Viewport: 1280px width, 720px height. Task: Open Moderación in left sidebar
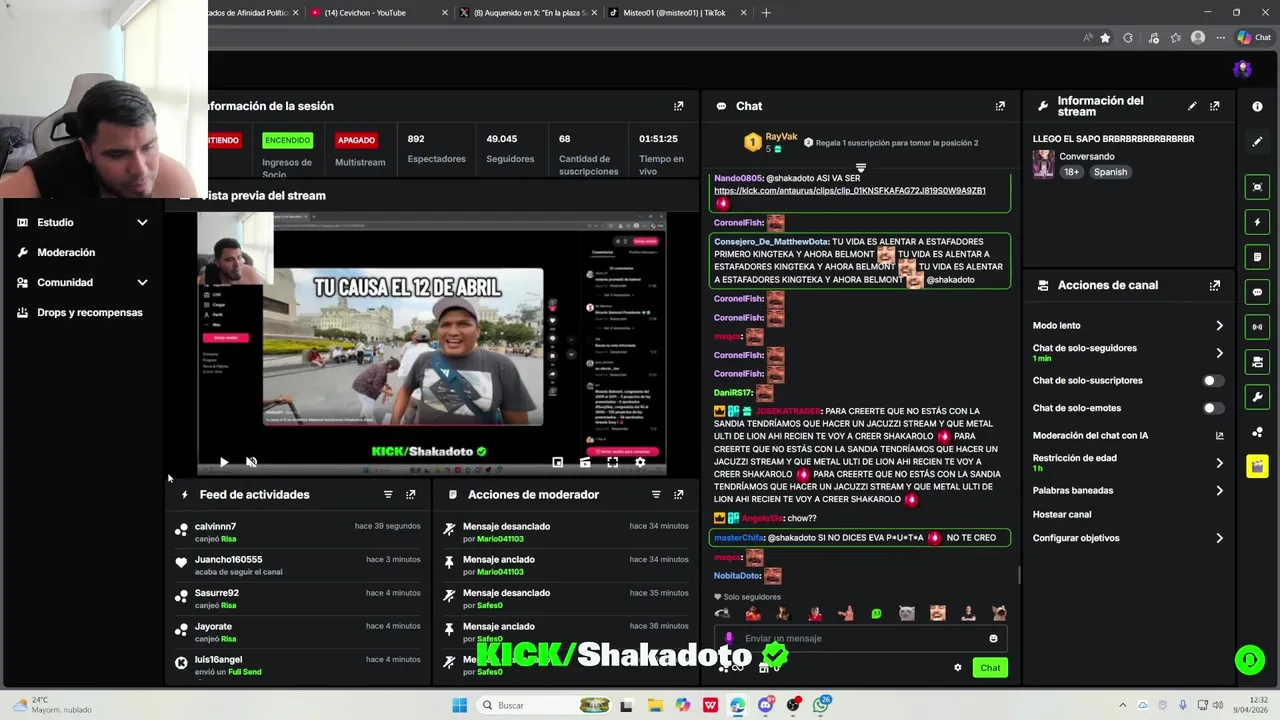66,253
